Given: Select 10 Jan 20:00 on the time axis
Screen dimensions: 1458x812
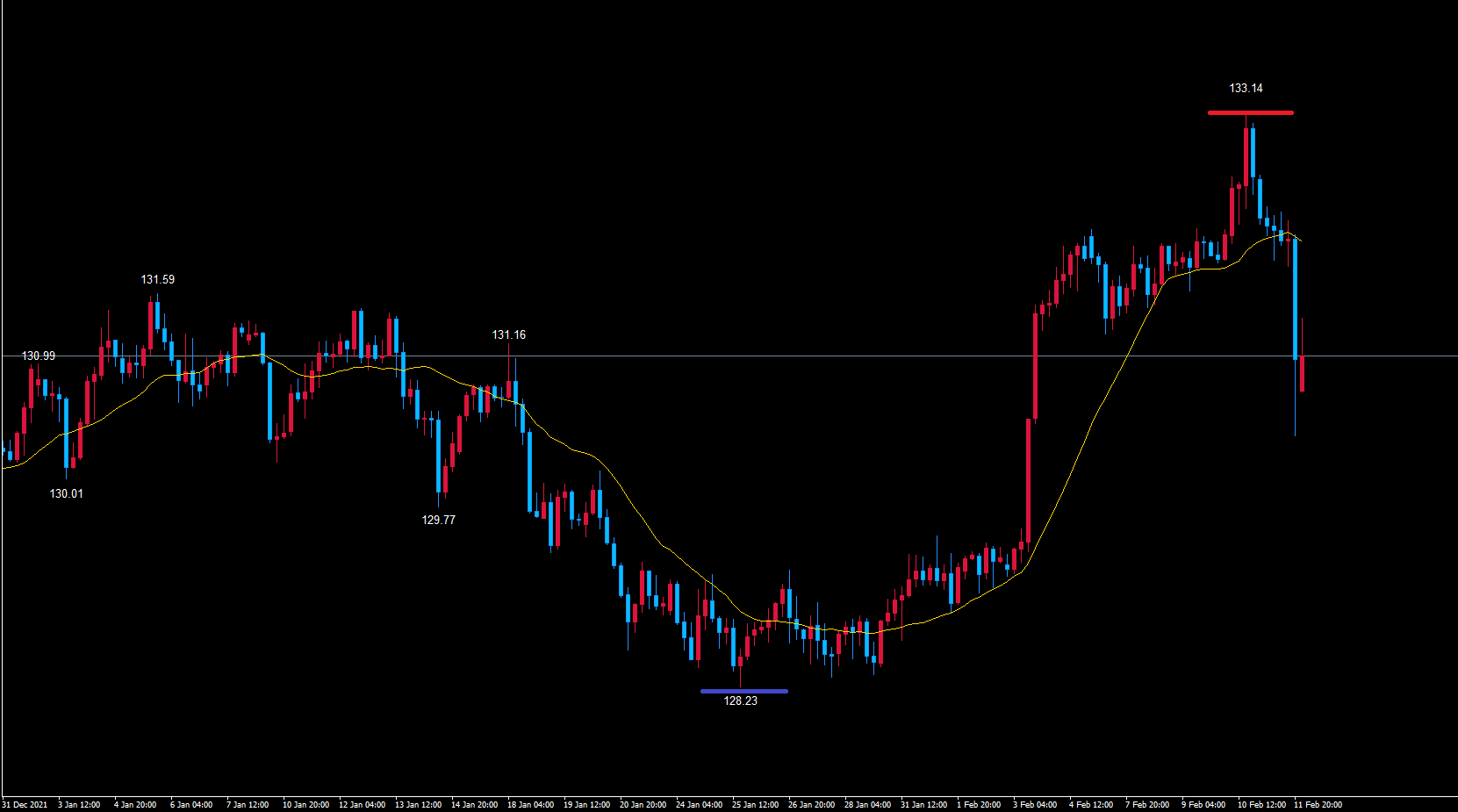Looking at the screenshot, I should 305,805.
